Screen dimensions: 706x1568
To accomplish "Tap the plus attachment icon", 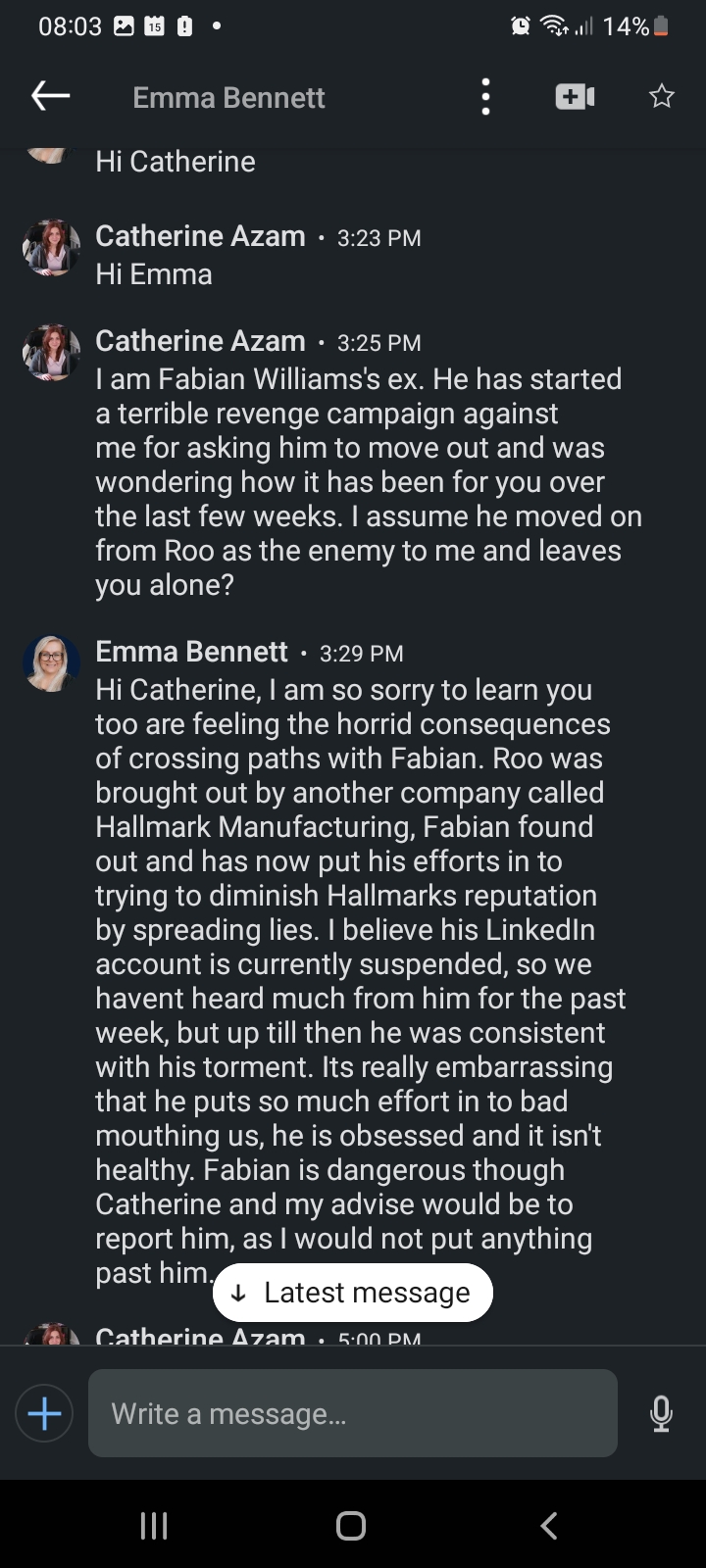I will point(44,1413).
